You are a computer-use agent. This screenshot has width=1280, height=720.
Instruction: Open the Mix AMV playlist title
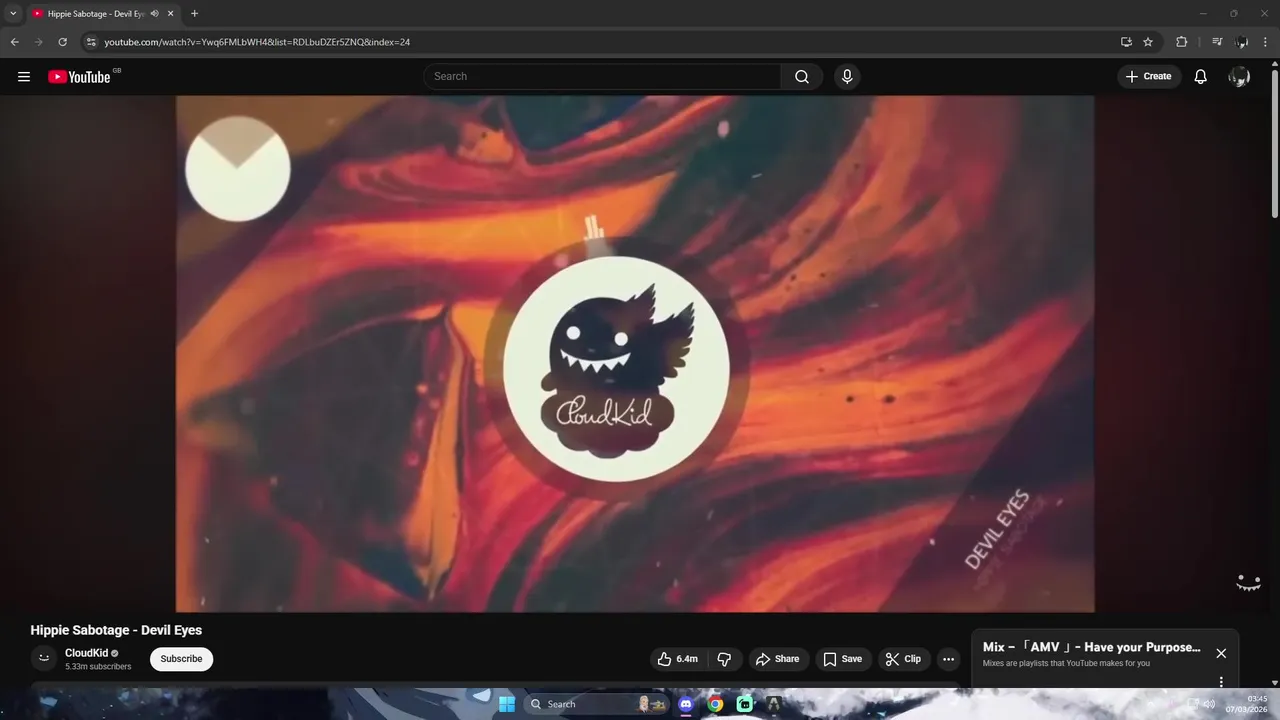click(1091, 647)
